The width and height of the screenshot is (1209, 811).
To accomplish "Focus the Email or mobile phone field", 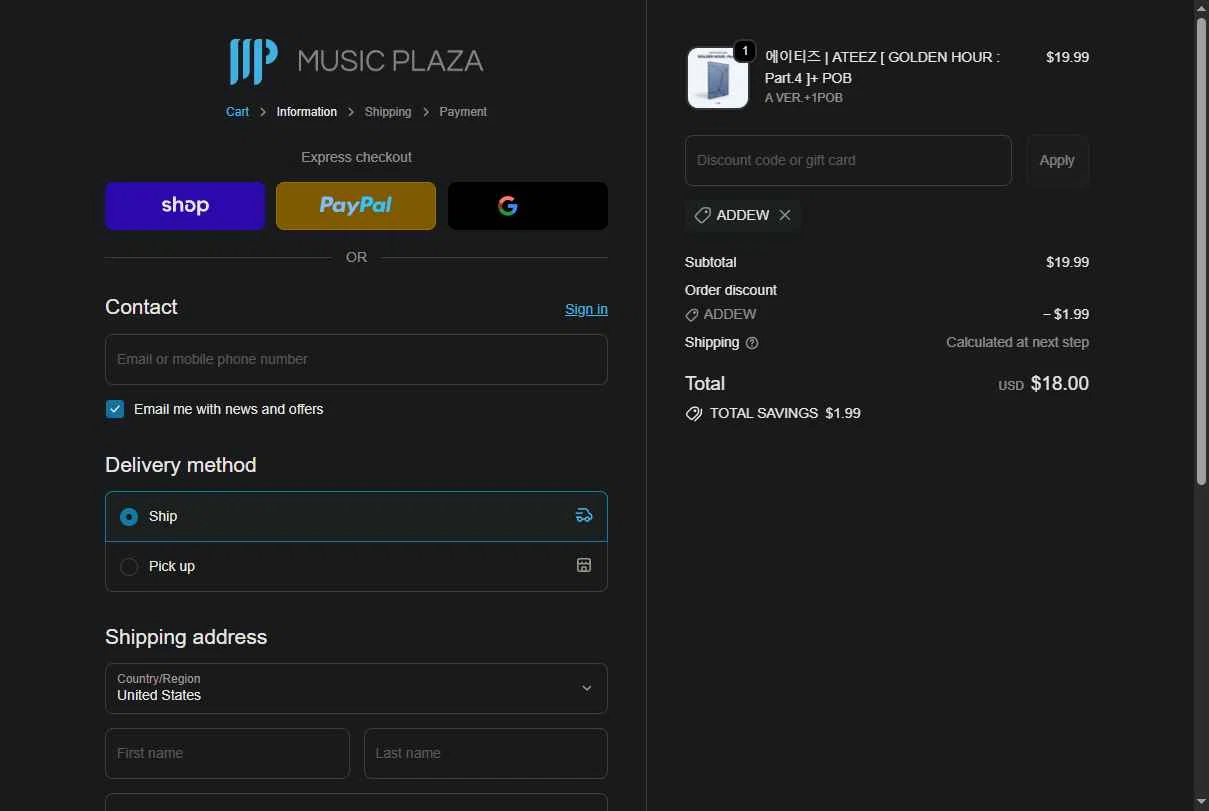I will click(x=356, y=359).
